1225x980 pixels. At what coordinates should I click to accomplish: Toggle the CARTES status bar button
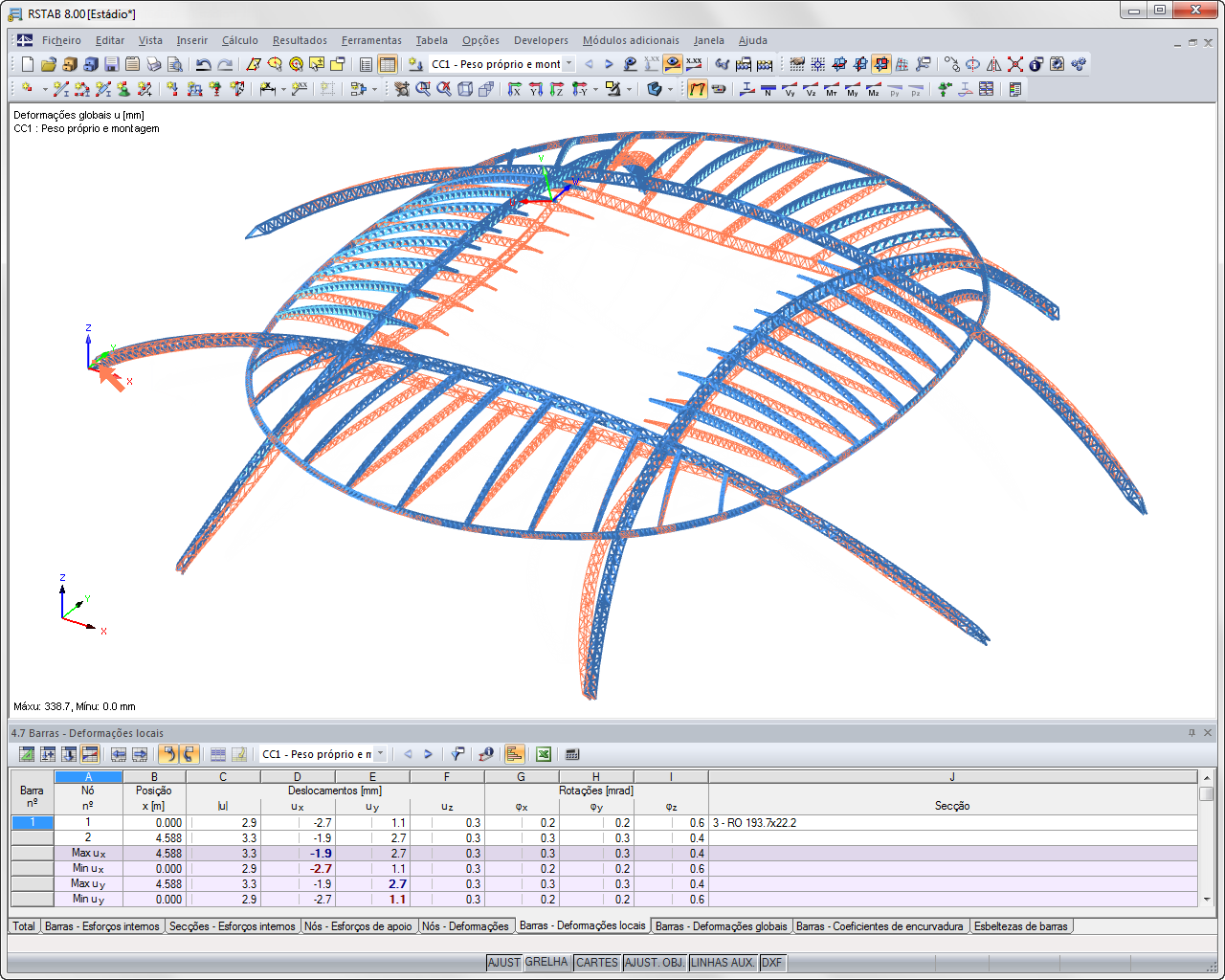597,963
